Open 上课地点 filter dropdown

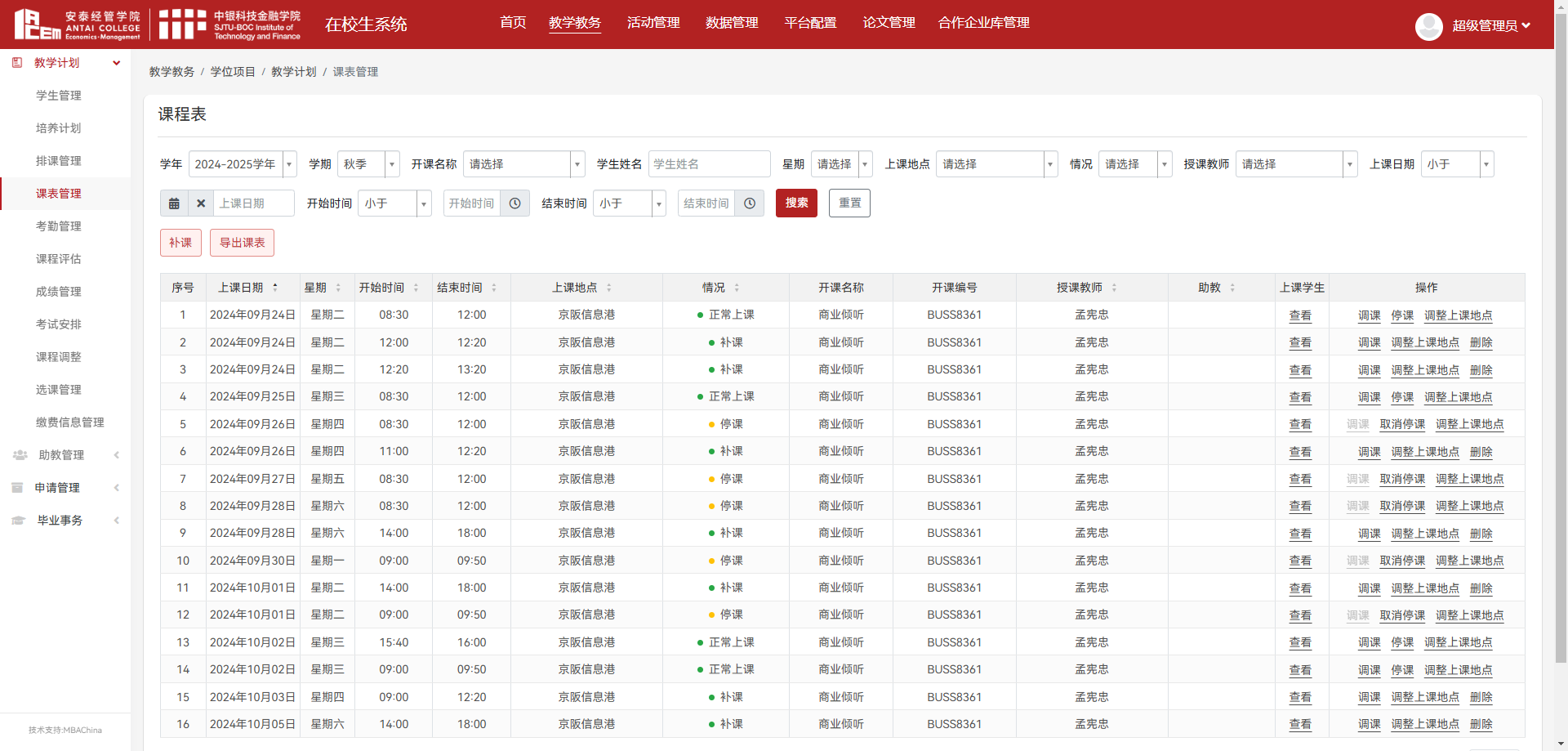pyautogui.click(x=997, y=164)
